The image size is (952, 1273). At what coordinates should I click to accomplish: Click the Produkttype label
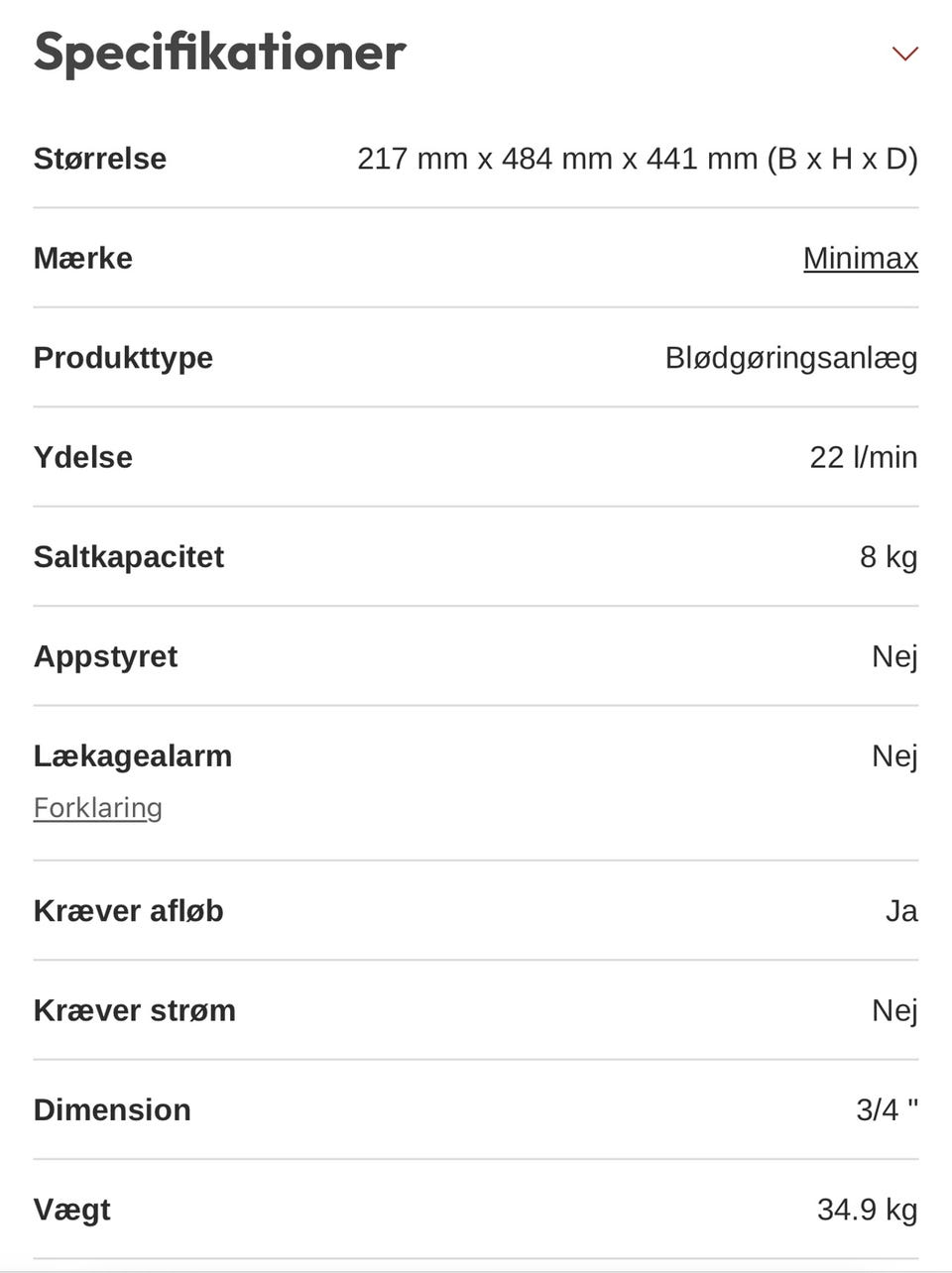click(123, 358)
